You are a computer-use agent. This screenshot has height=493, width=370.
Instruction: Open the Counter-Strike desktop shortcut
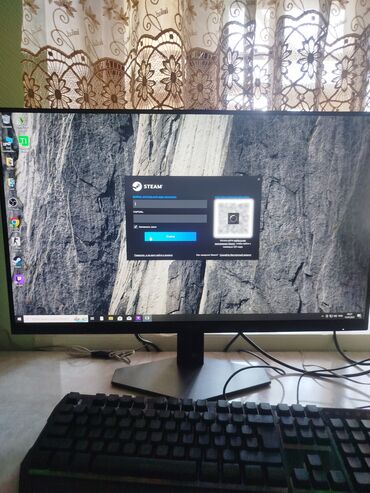pos(16,242)
